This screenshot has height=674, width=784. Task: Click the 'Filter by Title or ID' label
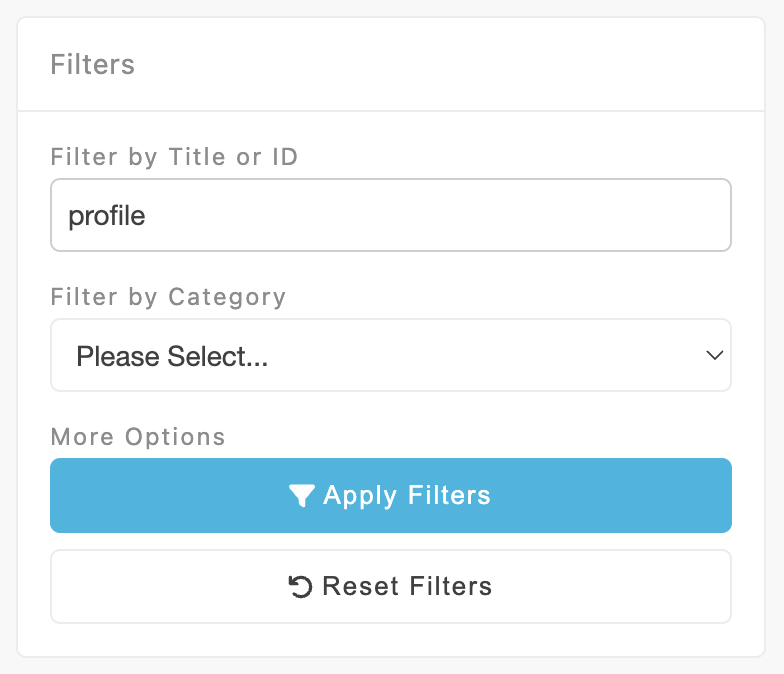click(x=174, y=157)
